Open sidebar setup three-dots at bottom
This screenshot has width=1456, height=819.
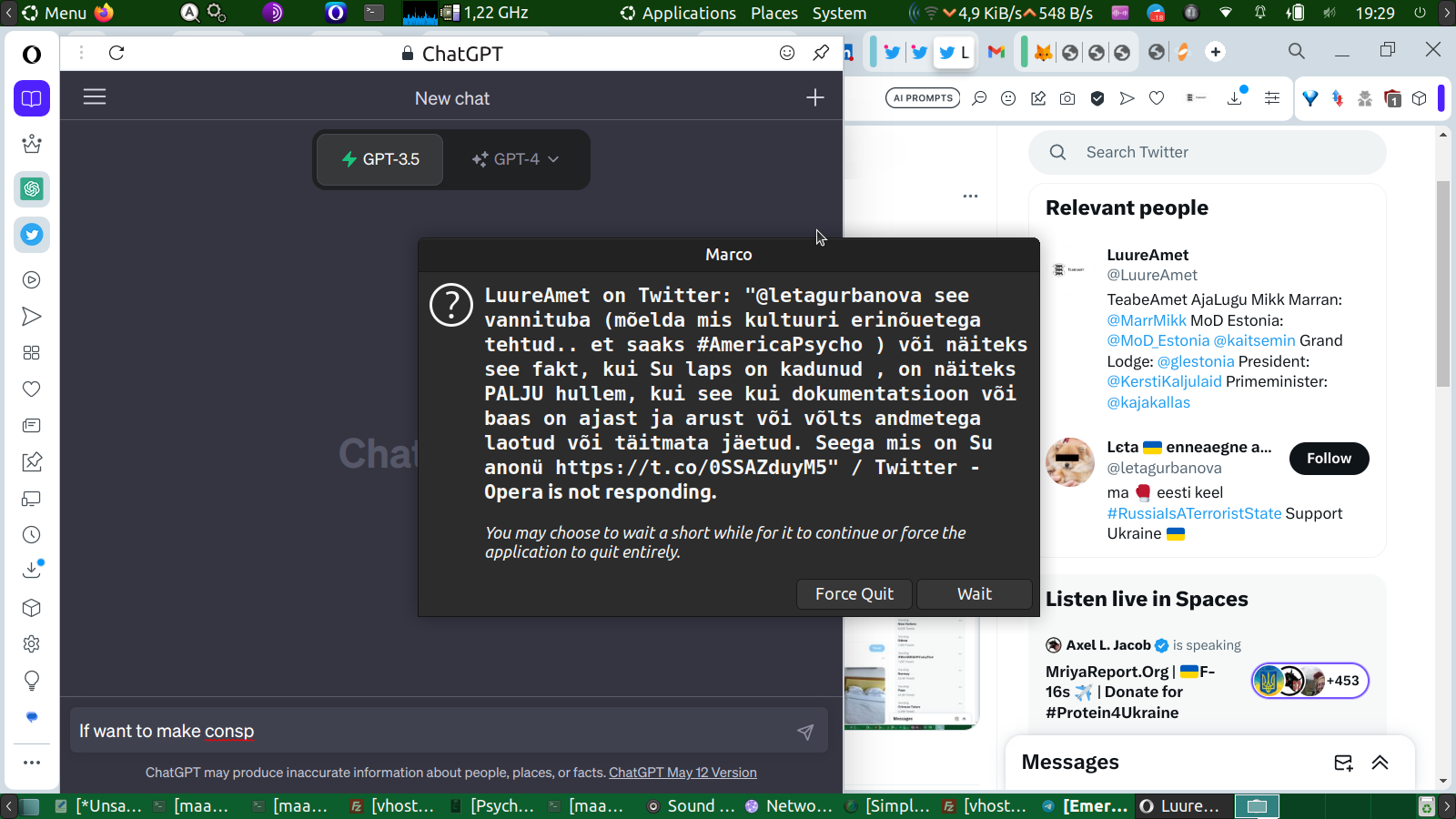pos(32,763)
